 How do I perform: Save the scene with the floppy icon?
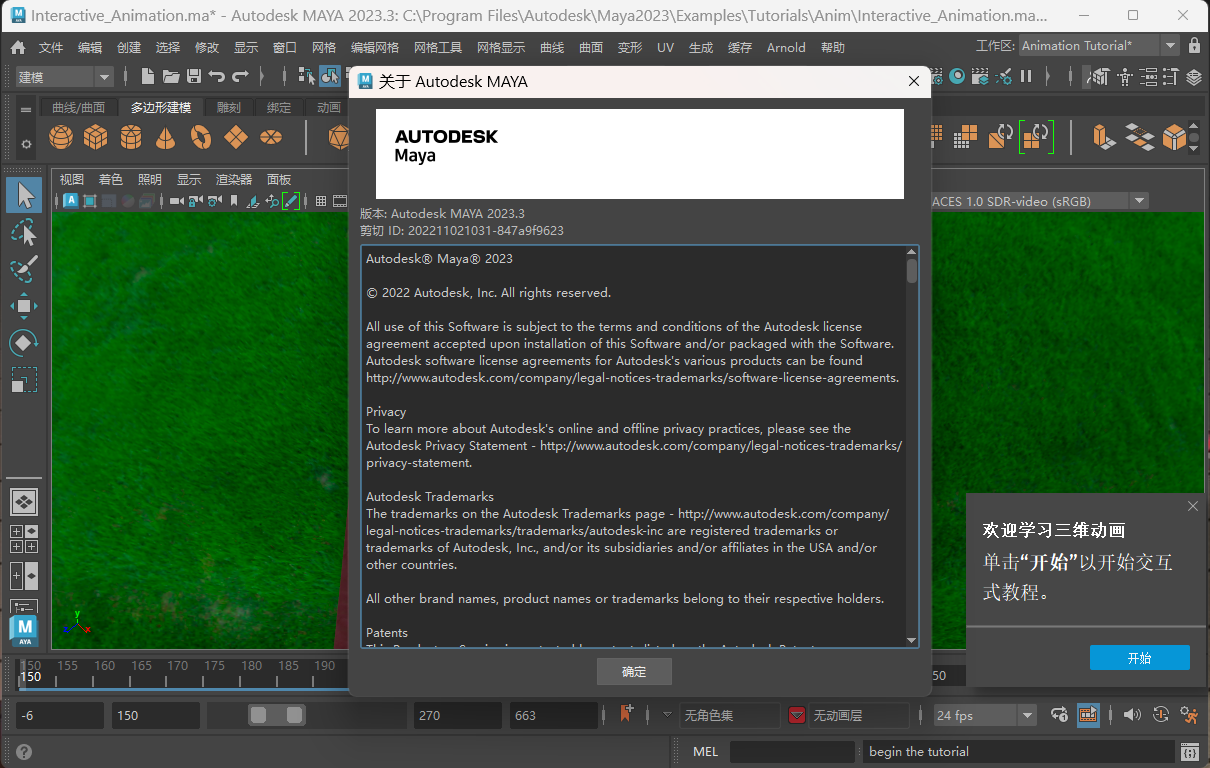tap(194, 76)
